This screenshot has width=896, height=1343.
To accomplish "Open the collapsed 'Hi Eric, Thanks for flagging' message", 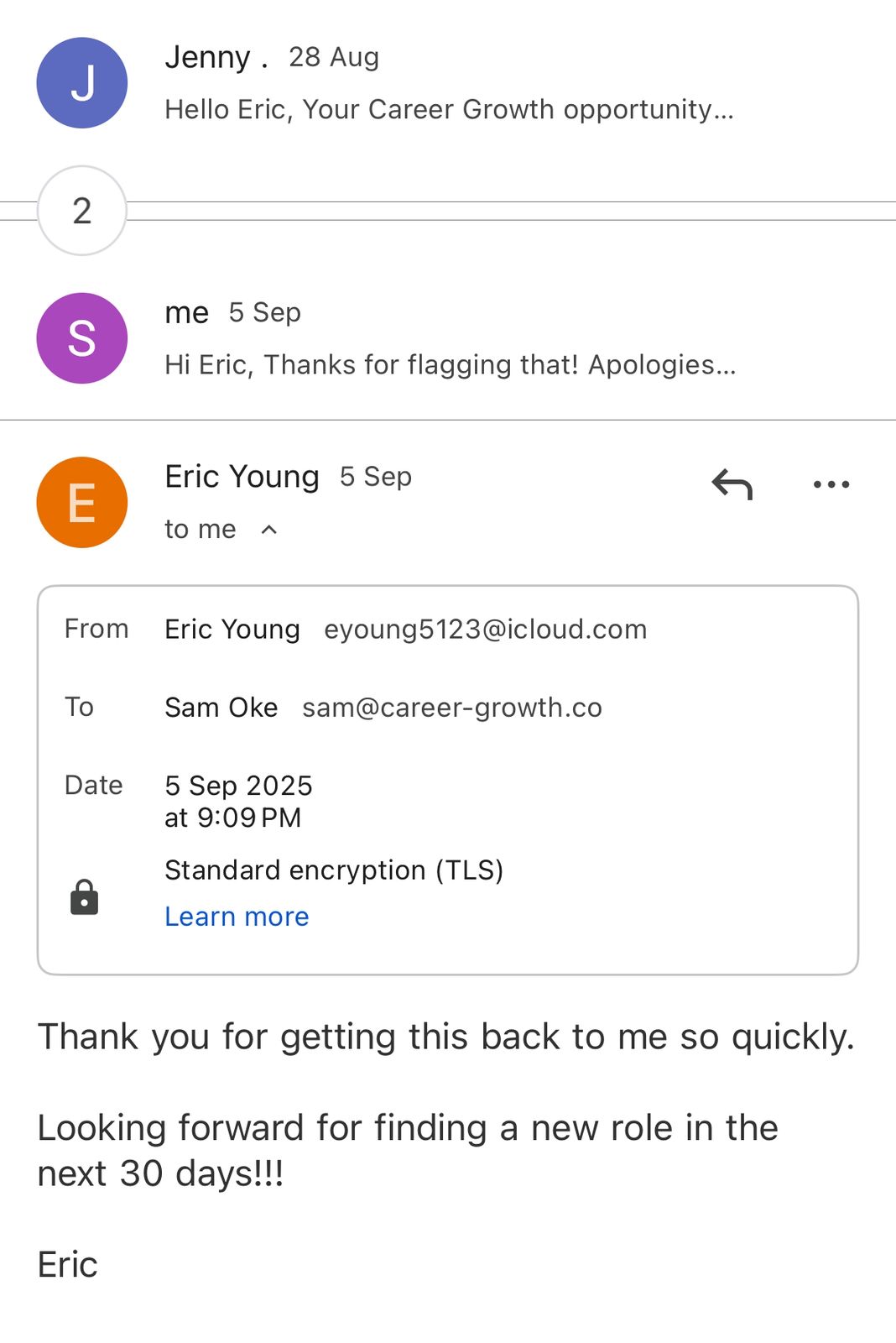I will pos(450,365).
